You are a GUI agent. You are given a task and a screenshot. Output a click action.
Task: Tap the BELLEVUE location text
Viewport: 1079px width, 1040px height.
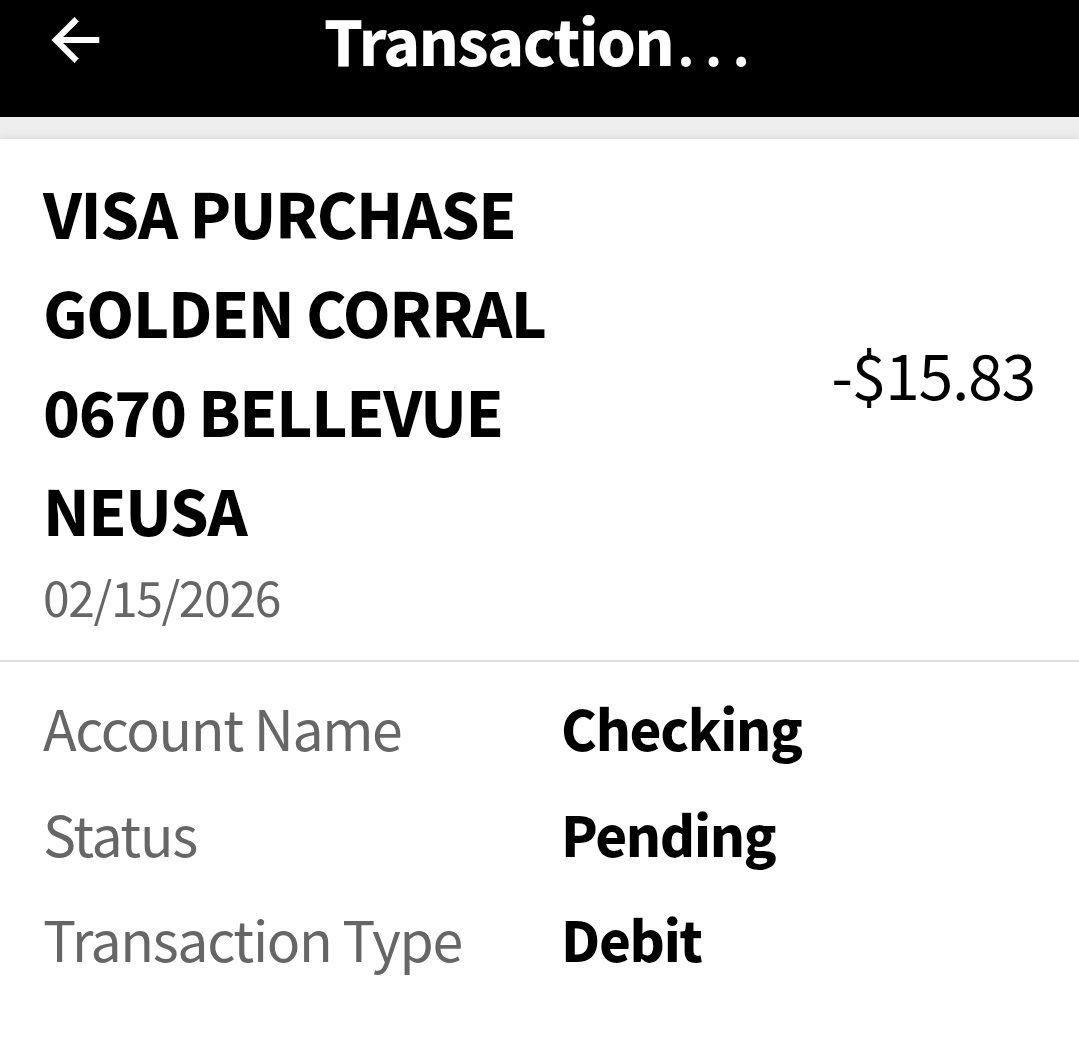[x=351, y=414]
